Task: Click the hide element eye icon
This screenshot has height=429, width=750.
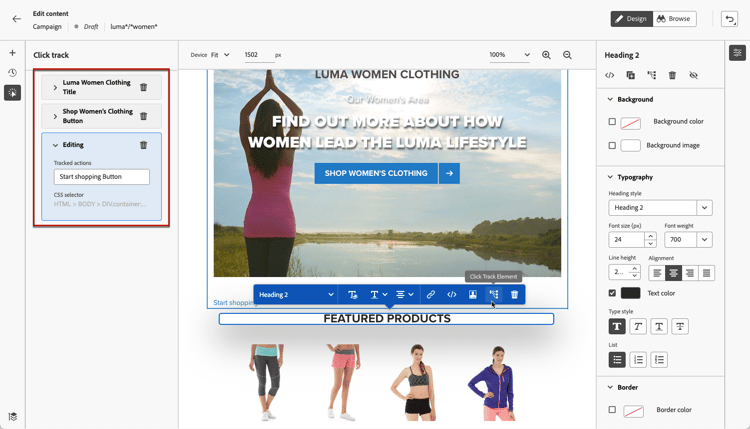Action: 693,75
